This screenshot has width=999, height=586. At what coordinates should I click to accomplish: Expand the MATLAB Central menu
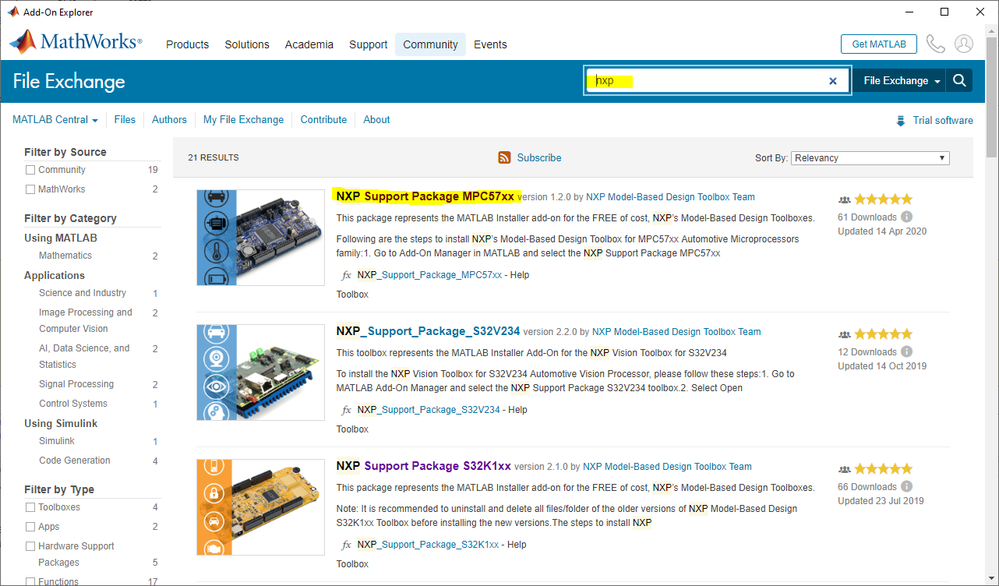55,120
